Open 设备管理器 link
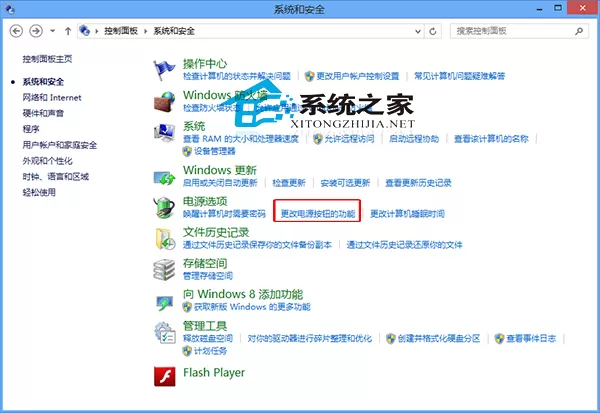This screenshot has width=600, height=413. tap(215, 151)
